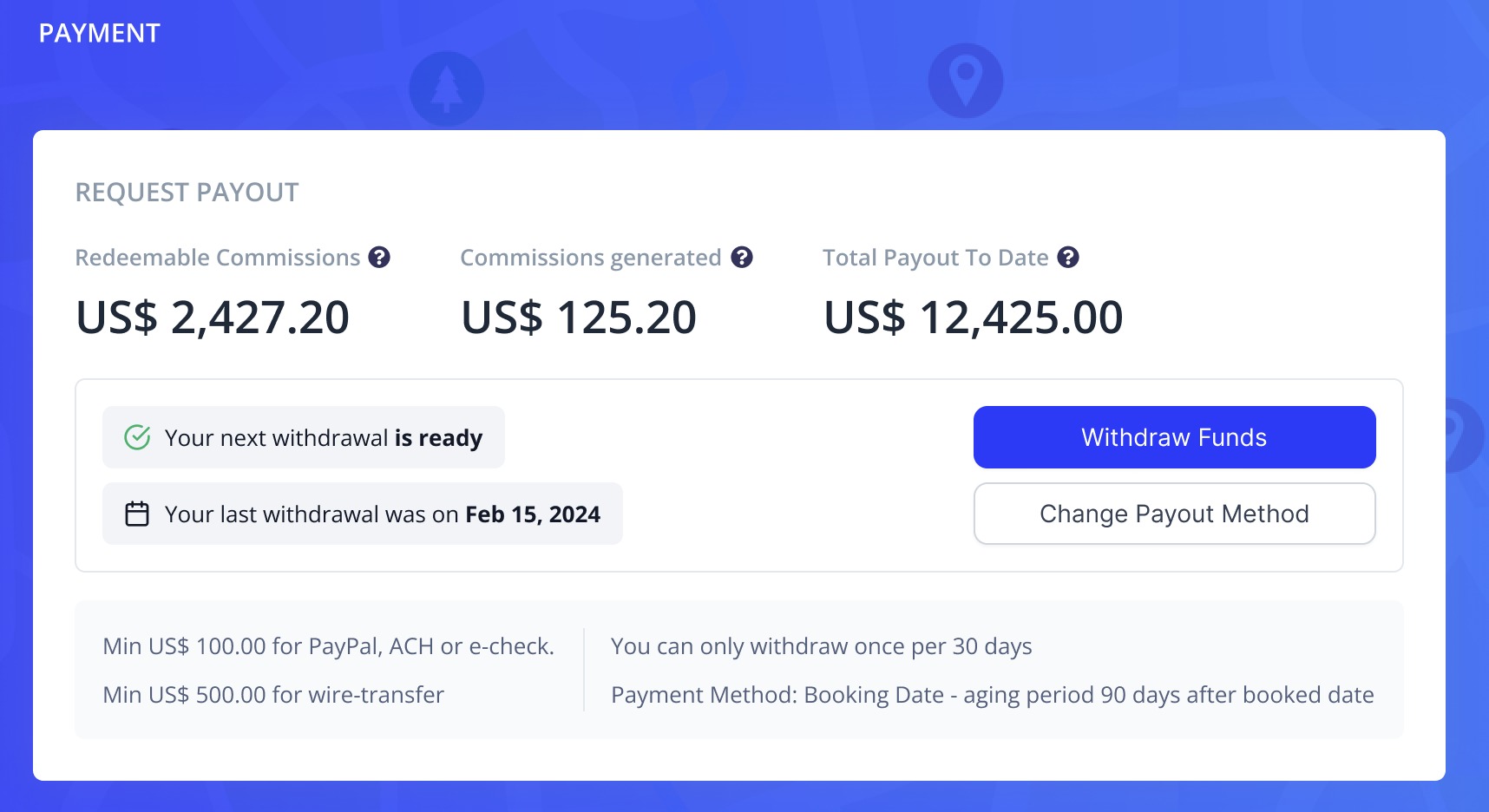Click the calendar icon by last withdrawal
This screenshot has width=1489, height=812.
click(137, 514)
